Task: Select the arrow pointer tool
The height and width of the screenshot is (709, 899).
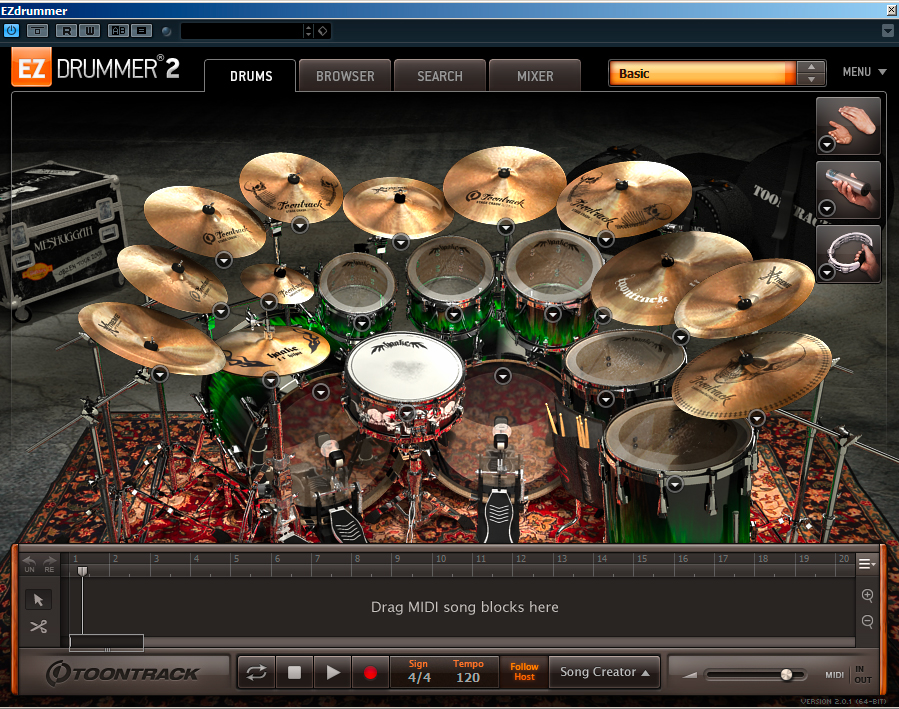Action: 38,600
